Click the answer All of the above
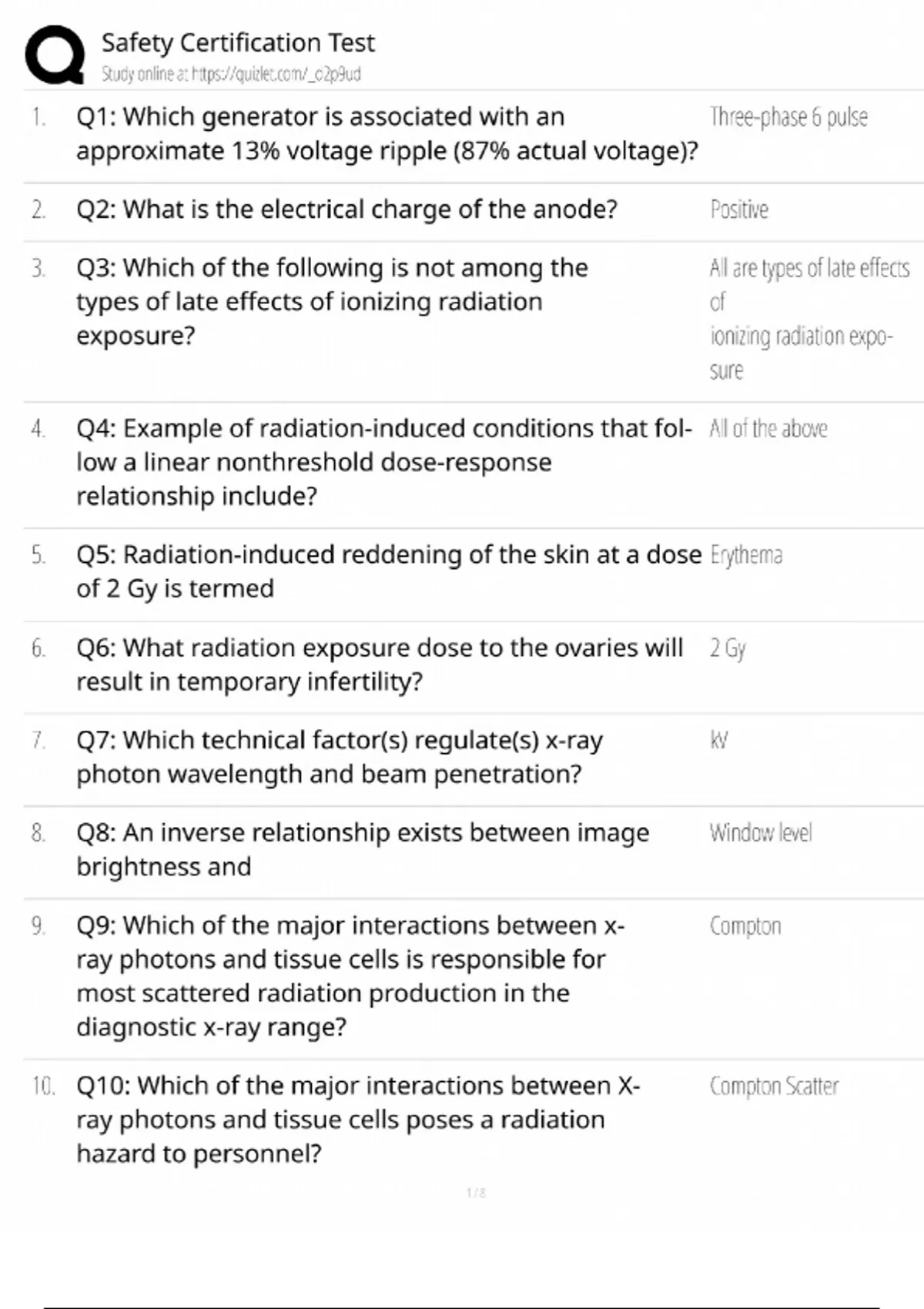Image resolution: width=924 pixels, height=1309 pixels. [768, 428]
